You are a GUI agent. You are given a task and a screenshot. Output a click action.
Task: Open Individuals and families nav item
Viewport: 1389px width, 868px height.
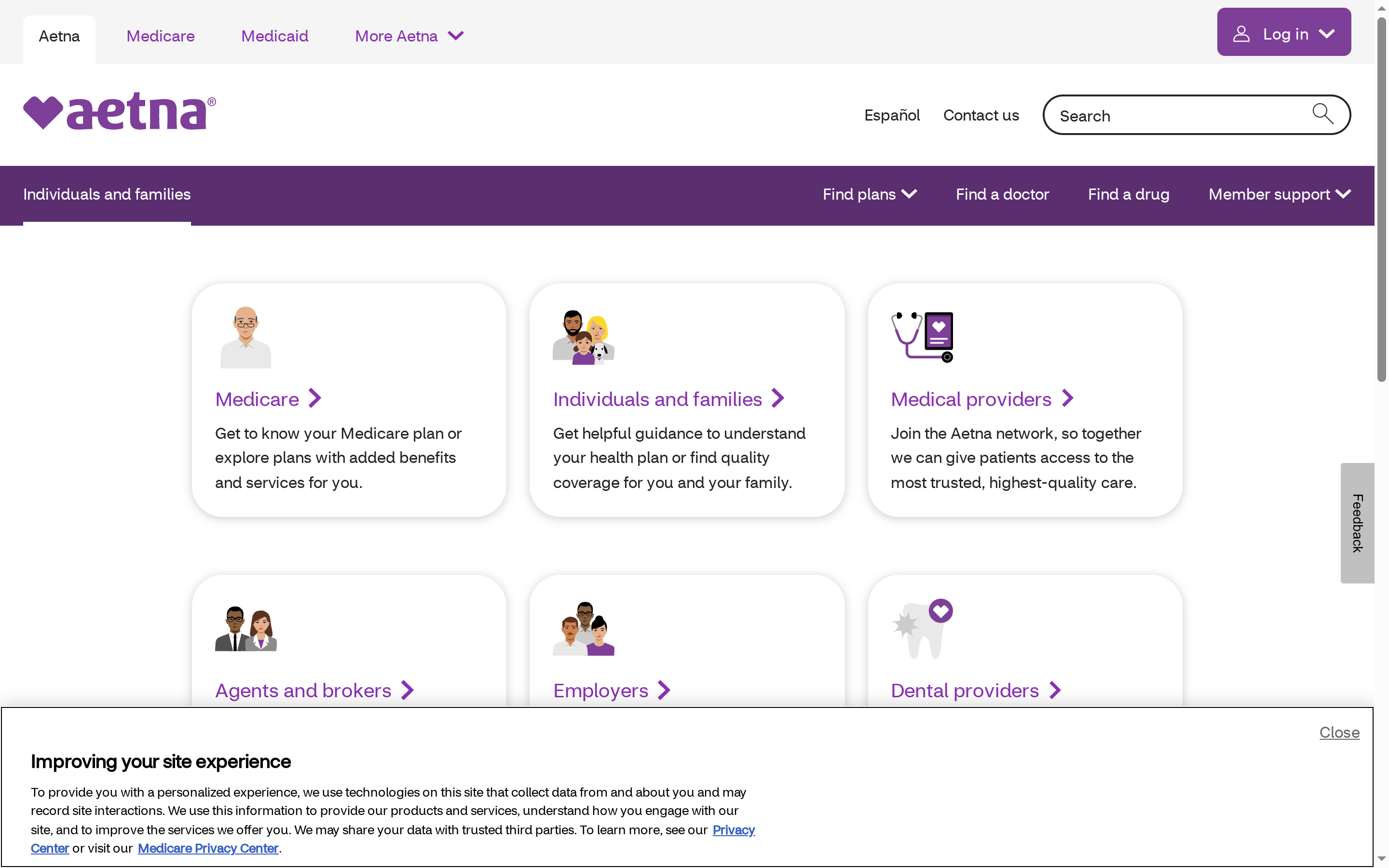[107, 194]
